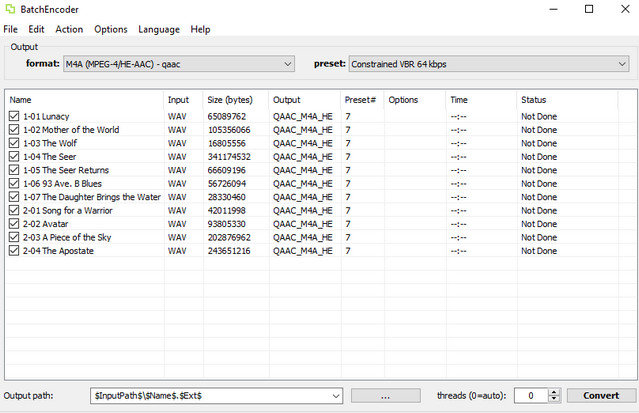Screen dimensions: 639x413
Task: Sort by the Output column header
Action: tap(304, 100)
